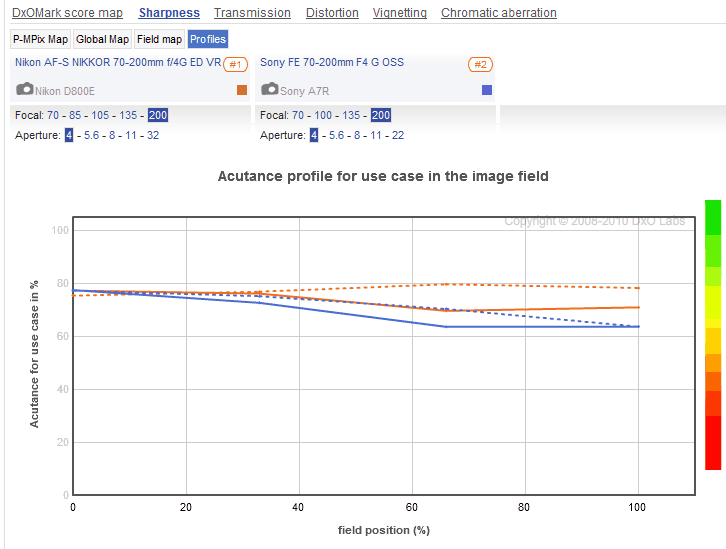This screenshot has height=549, width=726.
Task: Click the Nikon D800E camera icon
Action: (x=25, y=89)
